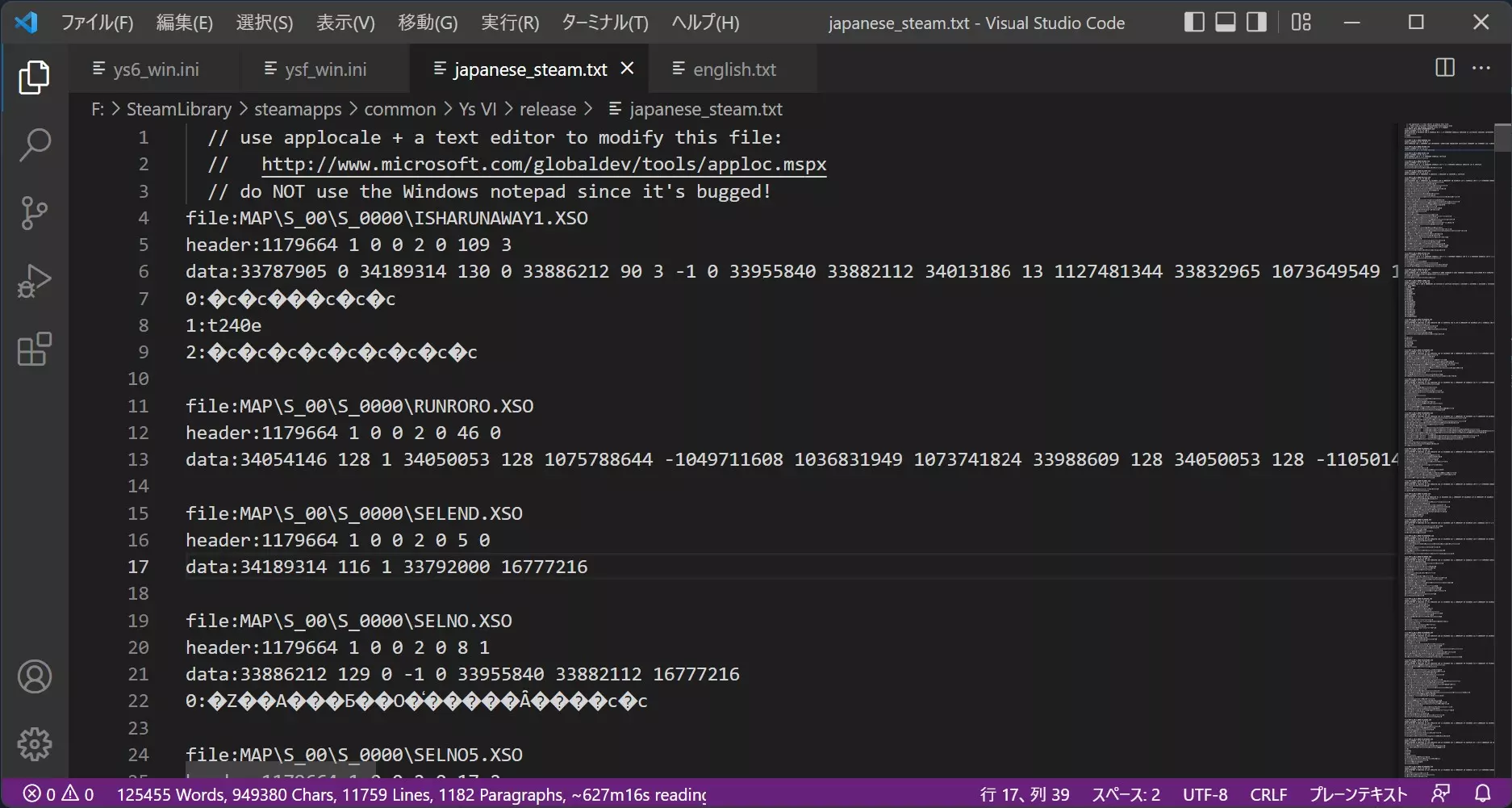Expand the SteamLibrary breadcrumb

pos(179,109)
